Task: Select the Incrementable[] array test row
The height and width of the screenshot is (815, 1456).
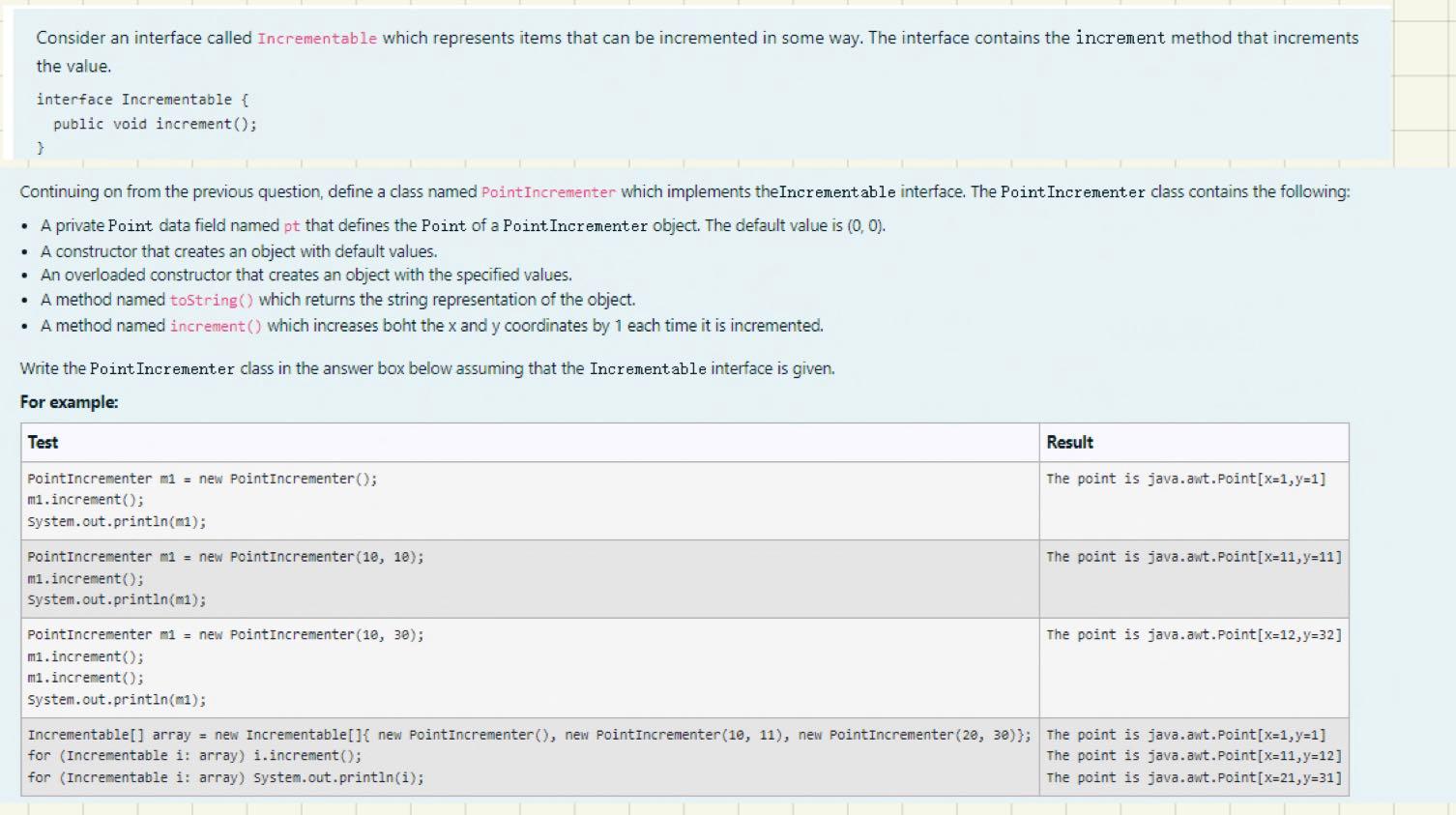Action: click(527, 755)
